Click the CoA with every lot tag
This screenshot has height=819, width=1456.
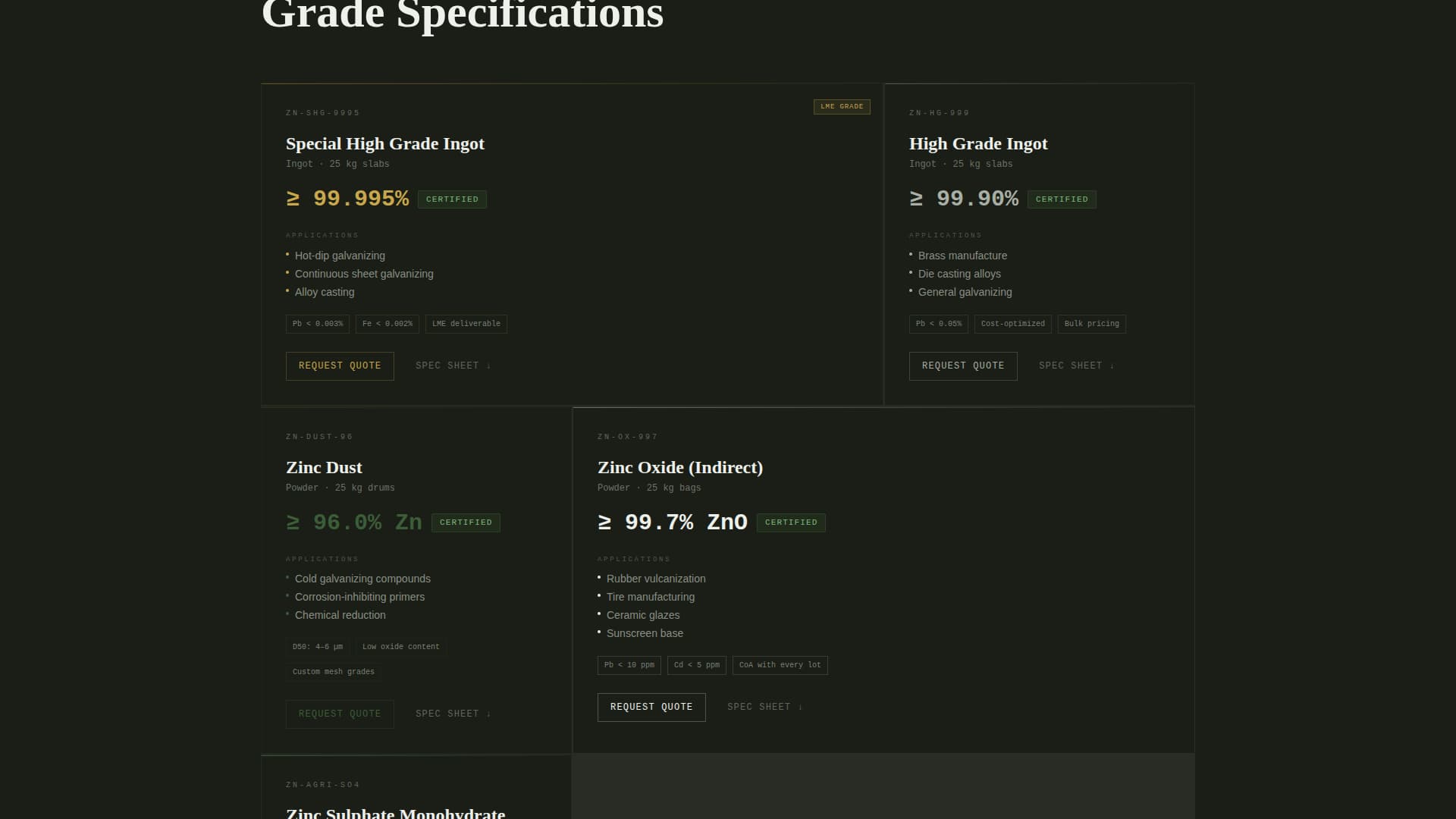click(x=780, y=665)
